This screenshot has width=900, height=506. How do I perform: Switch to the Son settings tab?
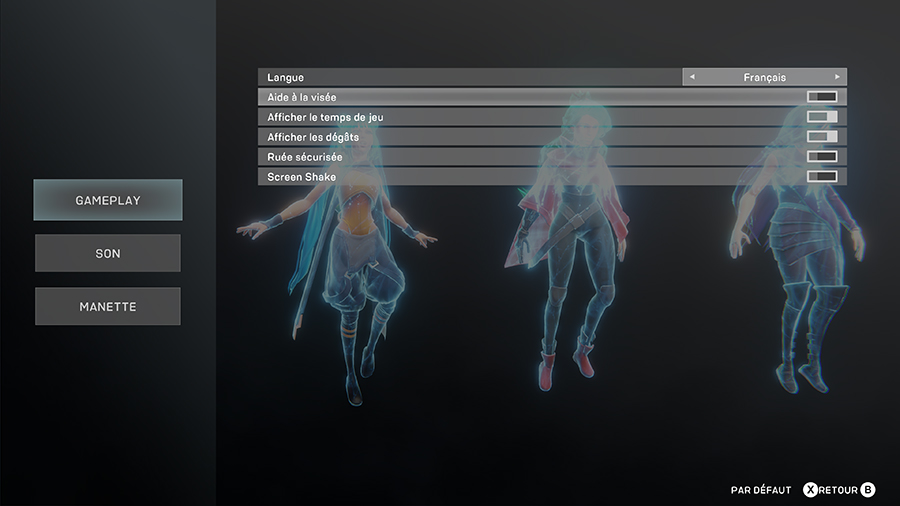pos(108,253)
